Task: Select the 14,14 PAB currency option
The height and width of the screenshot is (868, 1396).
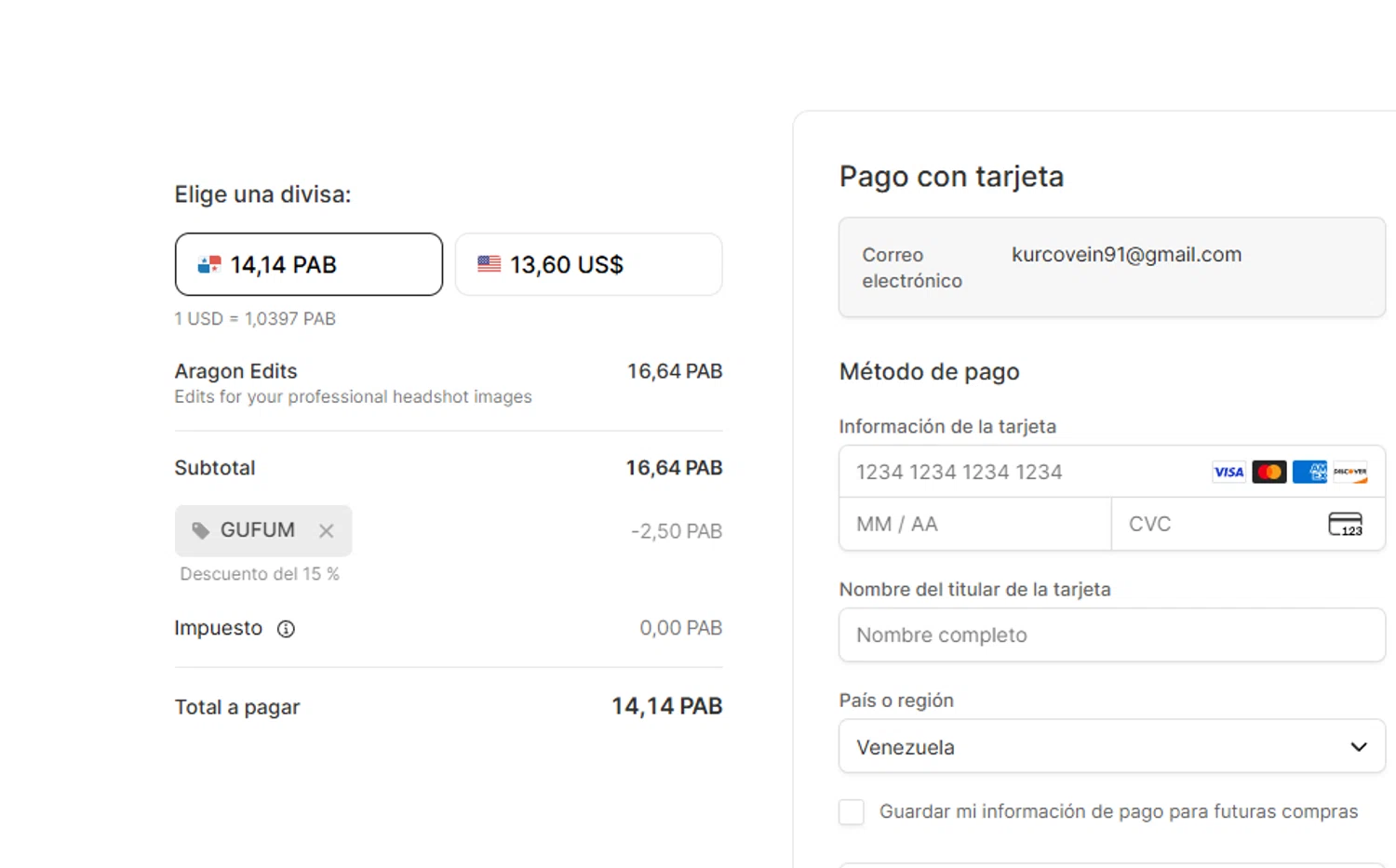Action: click(308, 264)
